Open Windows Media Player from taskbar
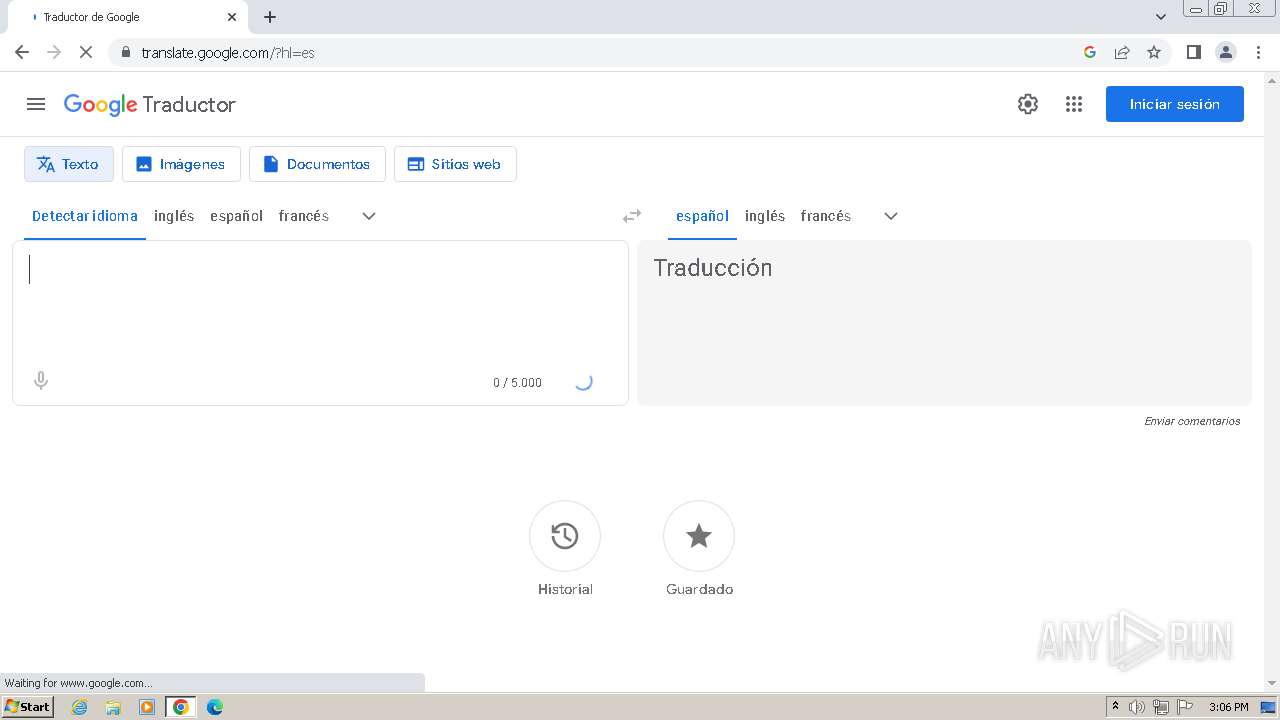The height and width of the screenshot is (720, 1280). [x=147, y=707]
